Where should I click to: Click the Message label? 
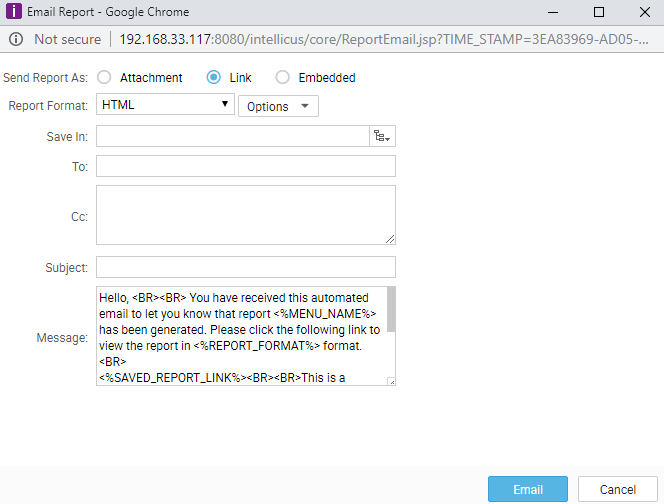(x=62, y=338)
